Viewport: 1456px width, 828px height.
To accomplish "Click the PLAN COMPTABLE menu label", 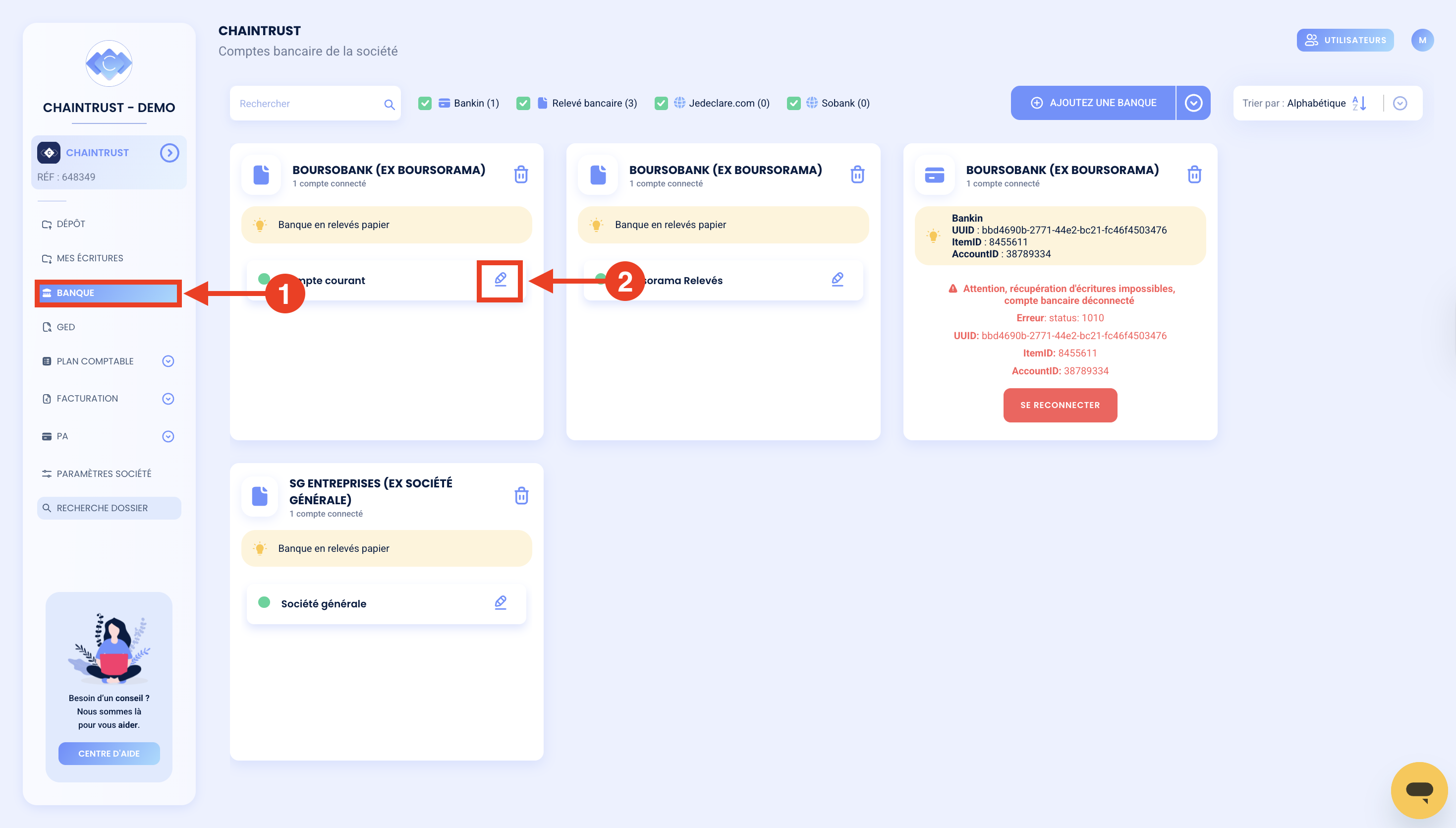I will pyautogui.click(x=95, y=361).
